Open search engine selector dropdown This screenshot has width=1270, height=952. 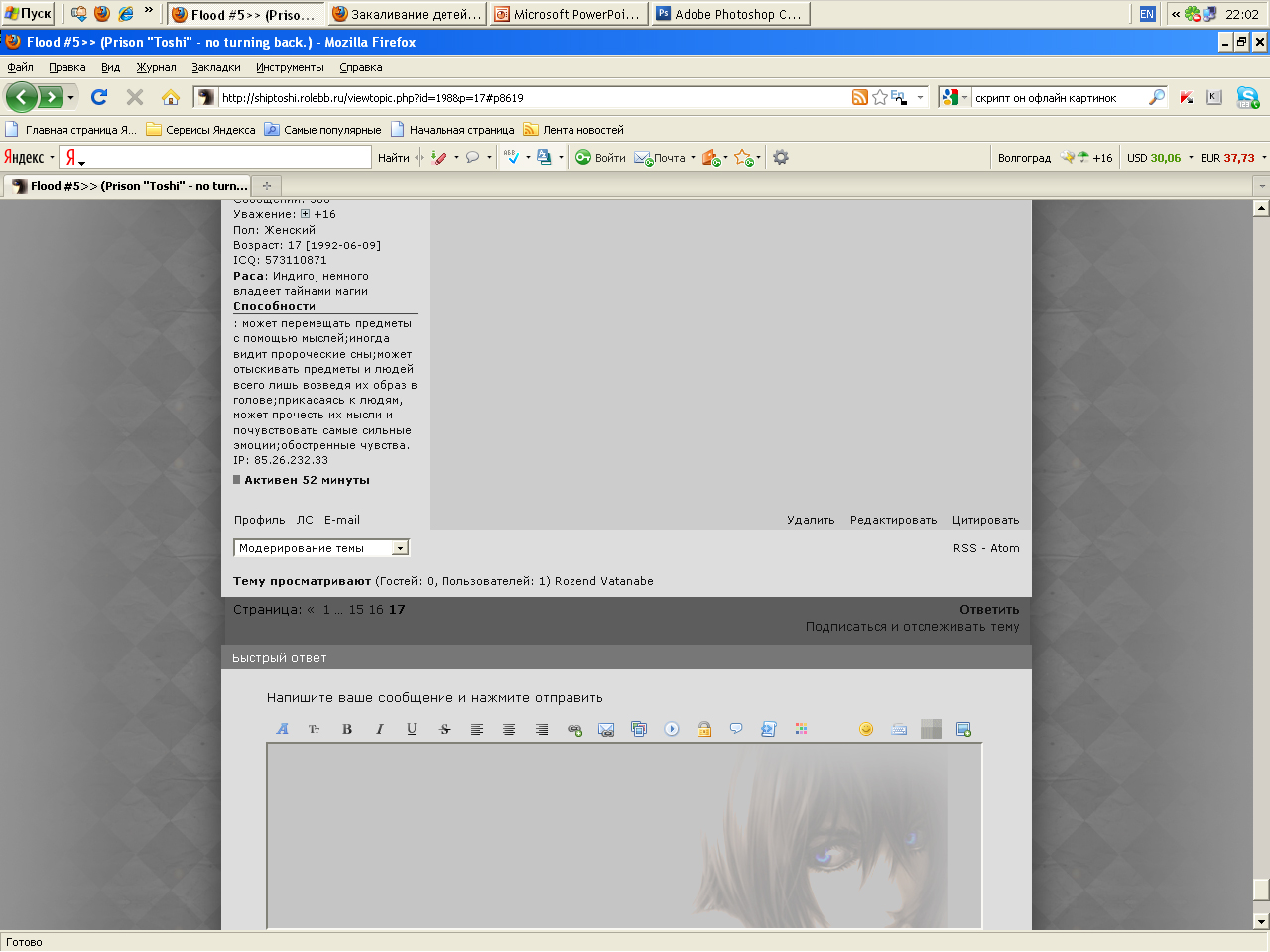tap(964, 97)
